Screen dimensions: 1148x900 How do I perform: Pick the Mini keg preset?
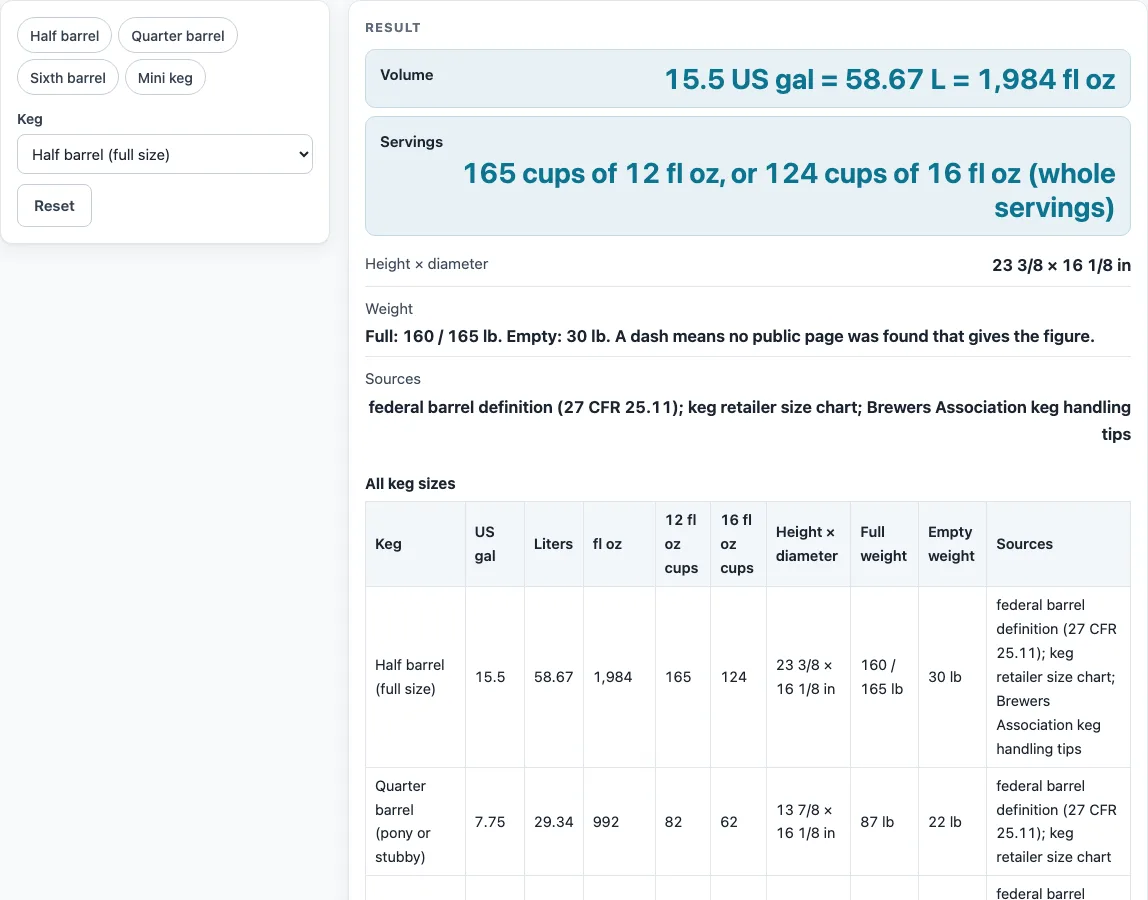tap(165, 78)
